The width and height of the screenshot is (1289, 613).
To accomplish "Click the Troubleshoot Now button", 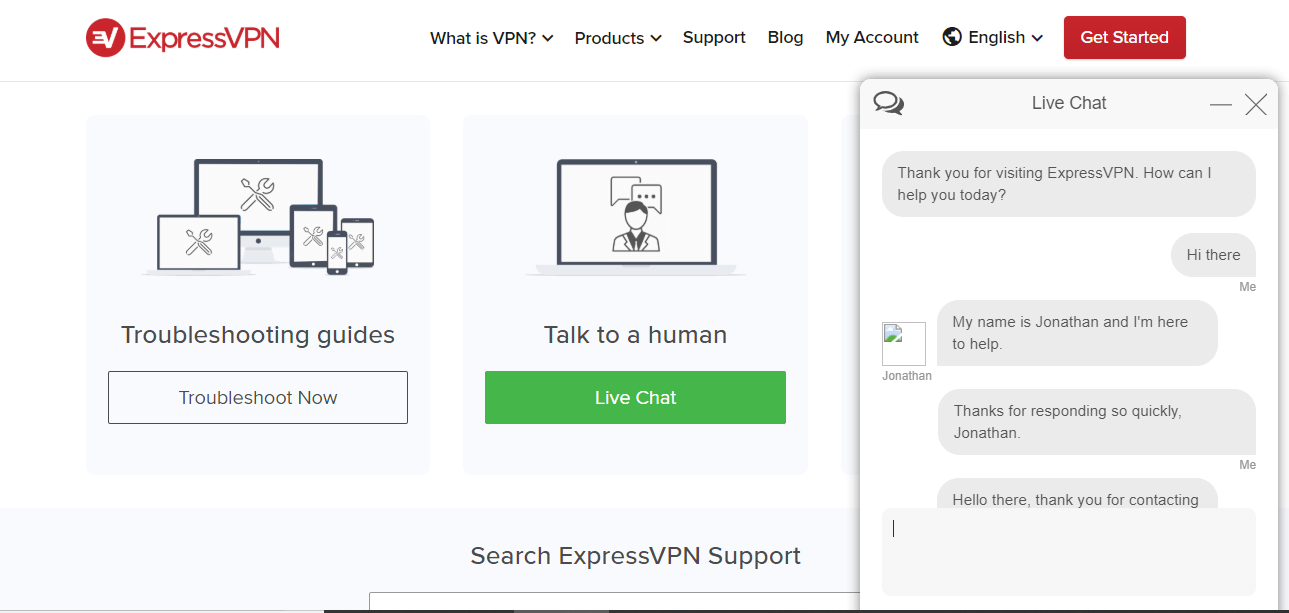I will pyautogui.click(x=258, y=397).
